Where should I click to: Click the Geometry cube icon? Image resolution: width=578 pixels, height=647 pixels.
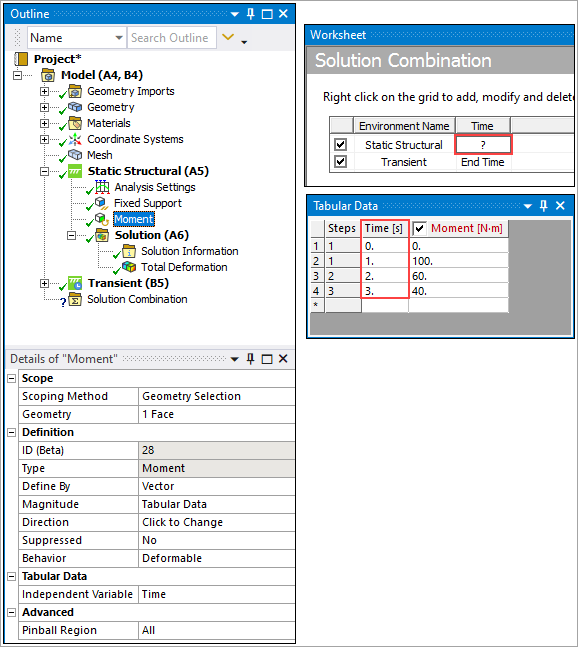[75, 107]
